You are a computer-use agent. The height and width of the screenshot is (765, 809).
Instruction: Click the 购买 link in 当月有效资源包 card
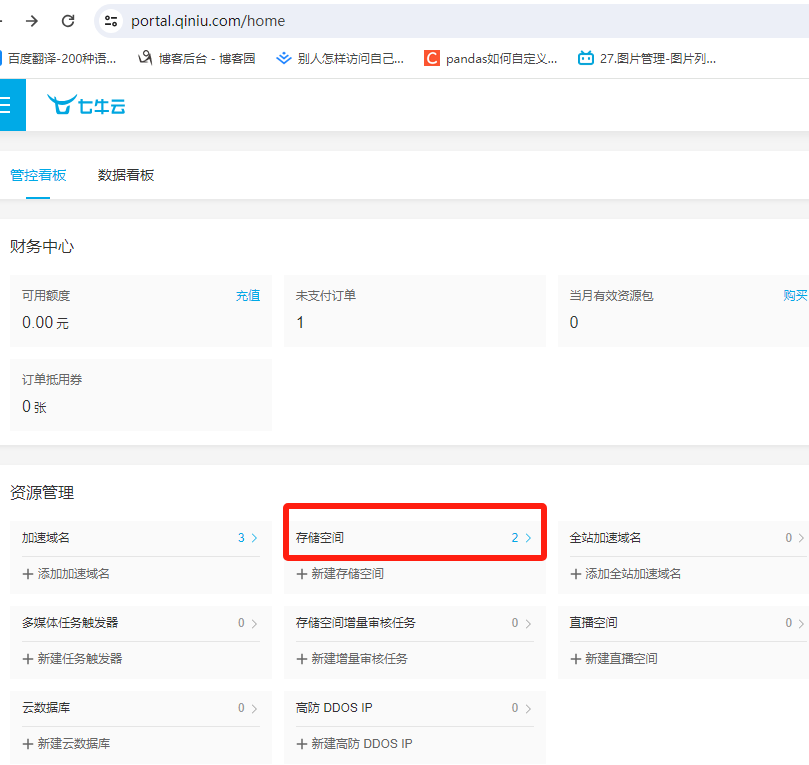coord(795,296)
